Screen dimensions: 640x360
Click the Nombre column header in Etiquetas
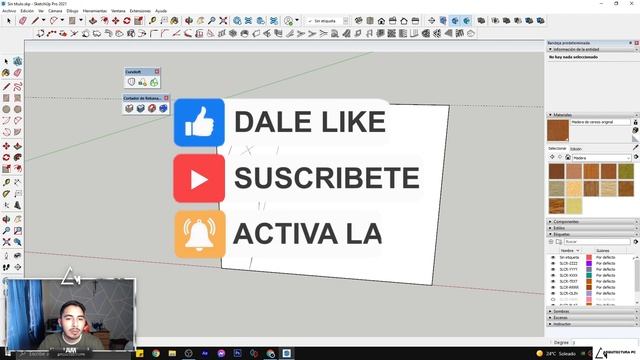(569, 251)
